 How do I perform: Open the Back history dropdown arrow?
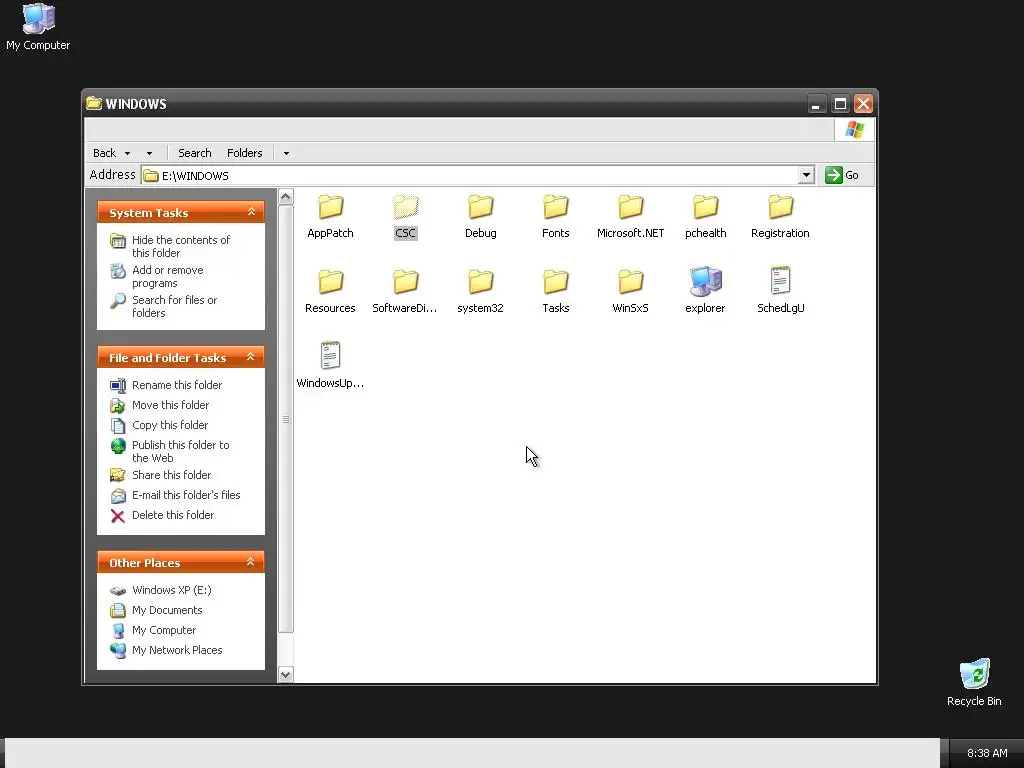[x=127, y=153]
